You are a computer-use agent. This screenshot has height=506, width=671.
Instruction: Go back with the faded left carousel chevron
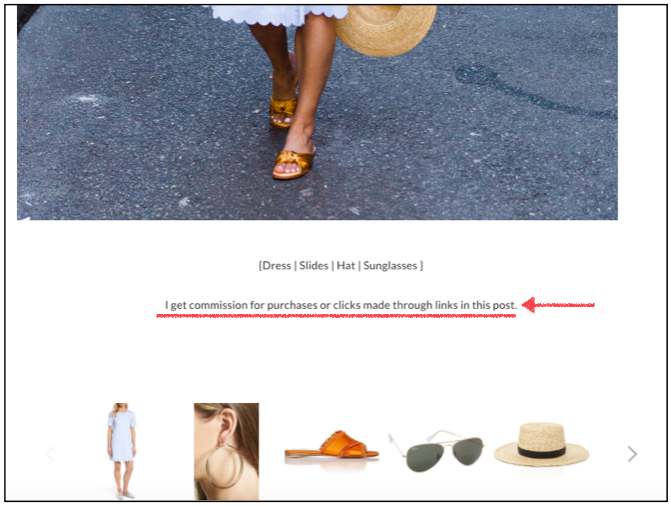pos(50,454)
